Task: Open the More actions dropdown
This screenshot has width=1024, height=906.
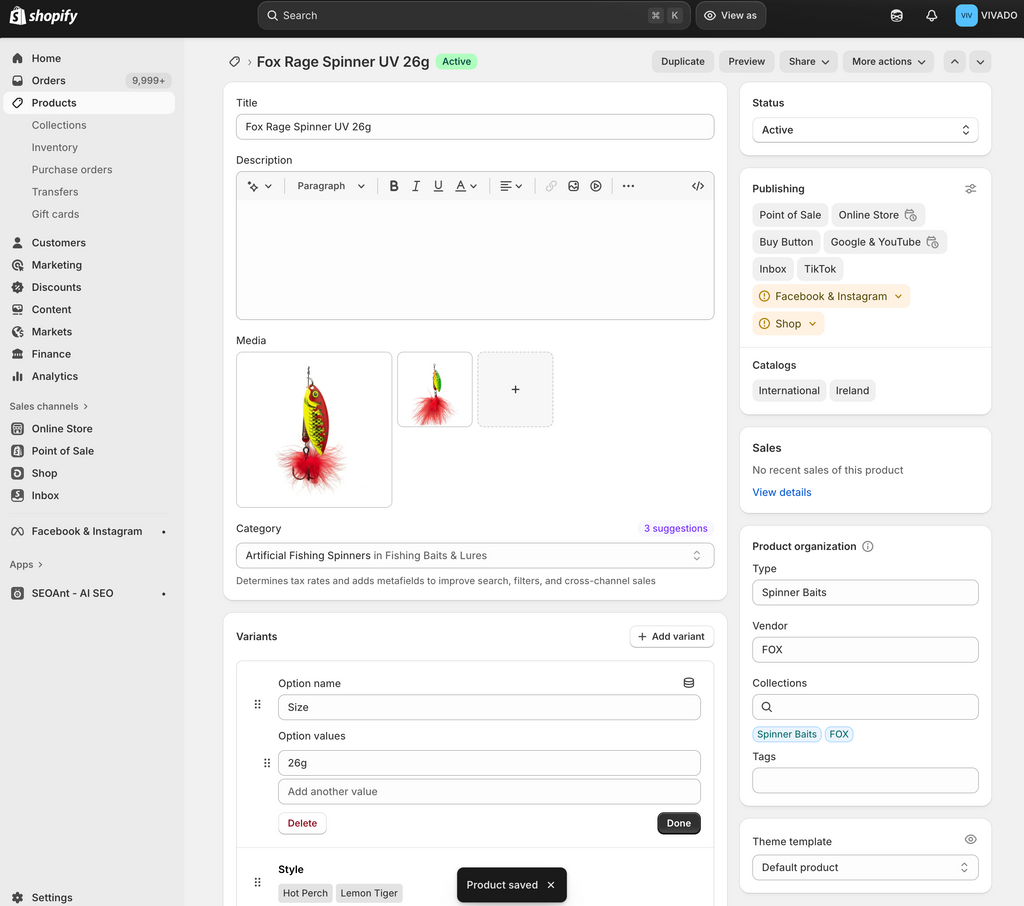Action: tap(888, 62)
